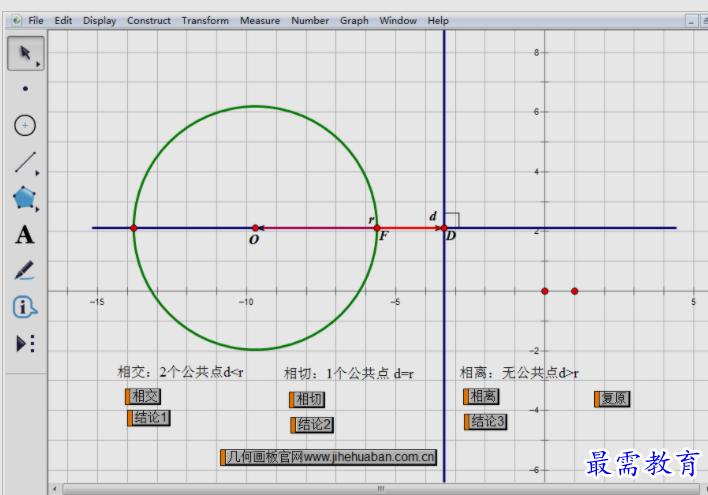
Task: Open the Window menu
Action: tap(398, 20)
